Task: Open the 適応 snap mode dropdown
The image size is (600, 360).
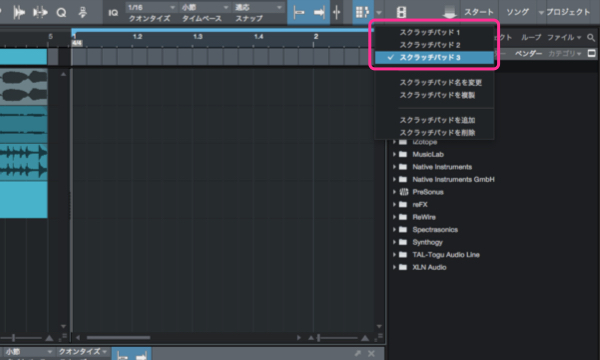Action: coord(258,7)
